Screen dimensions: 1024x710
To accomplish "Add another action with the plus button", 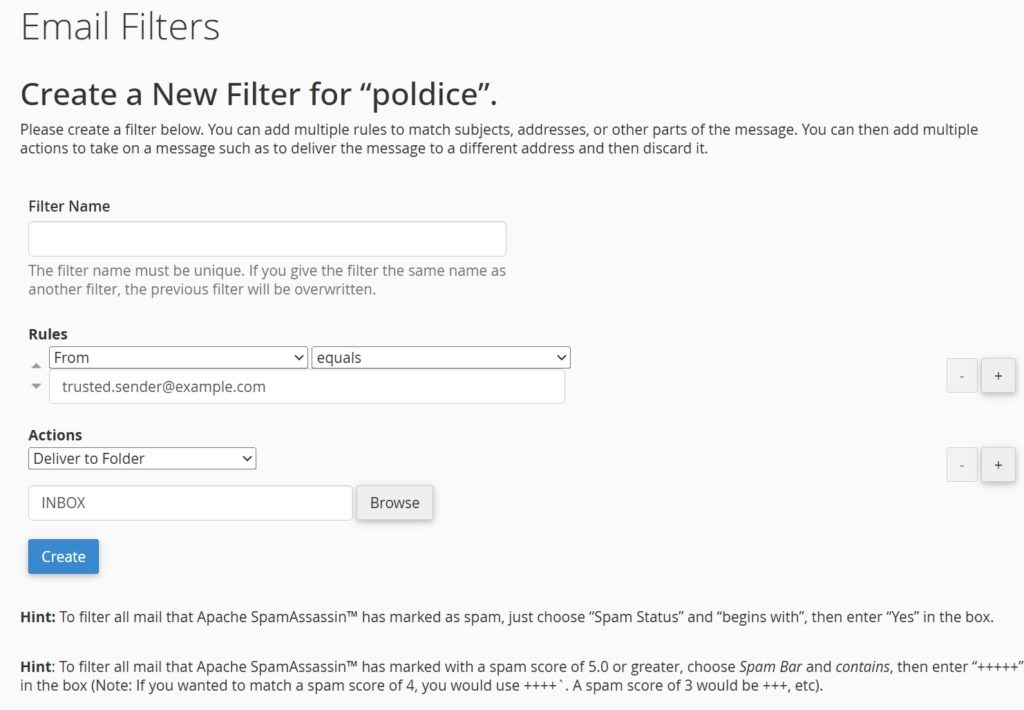I will pos(998,464).
